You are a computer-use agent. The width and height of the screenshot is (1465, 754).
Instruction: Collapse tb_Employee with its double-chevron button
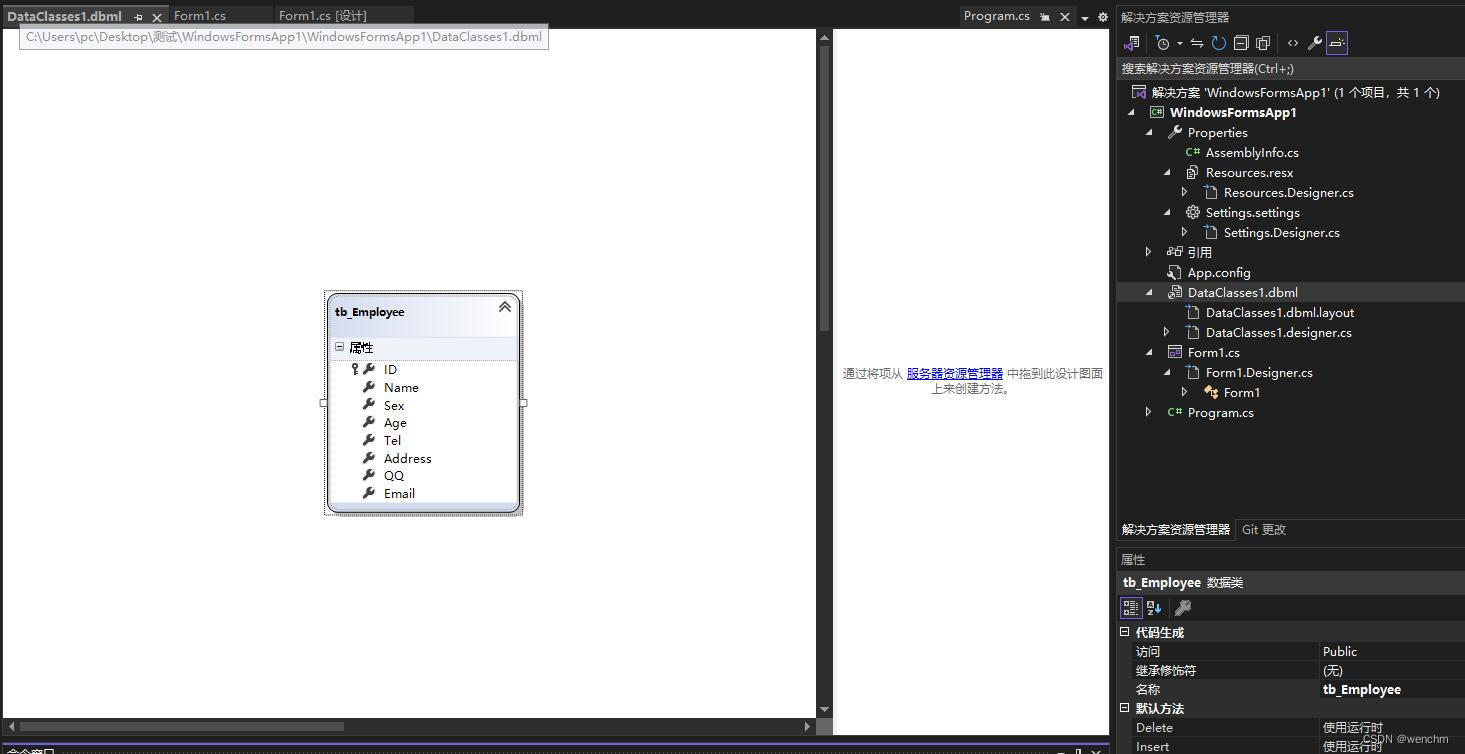(504, 307)
